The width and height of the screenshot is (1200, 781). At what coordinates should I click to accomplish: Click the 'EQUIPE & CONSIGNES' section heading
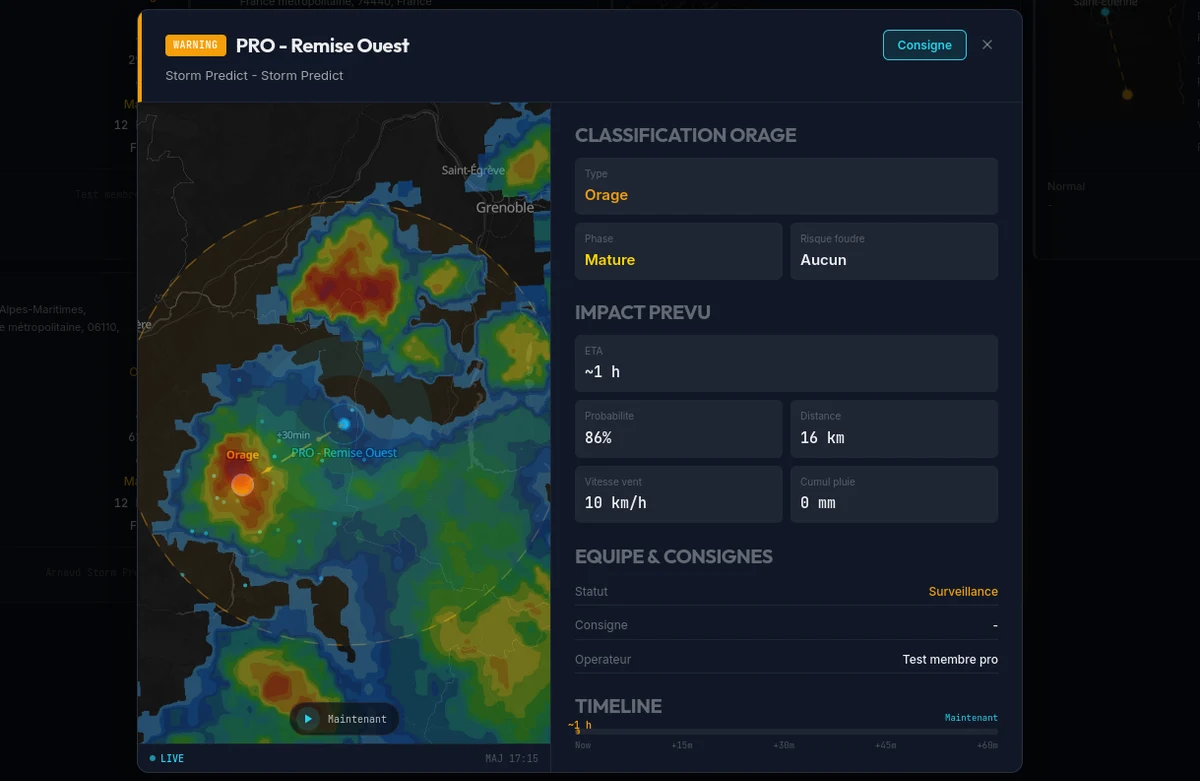(674, 557)
